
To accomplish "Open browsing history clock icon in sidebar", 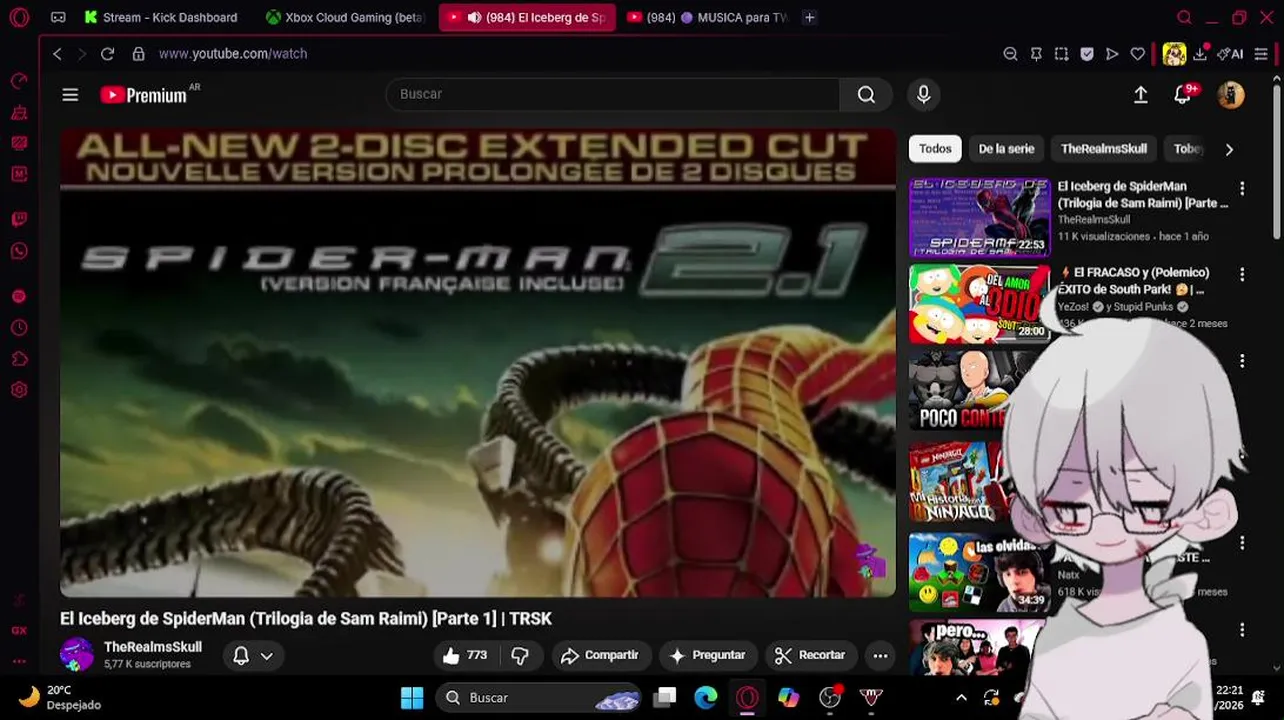I will (19, 328).
